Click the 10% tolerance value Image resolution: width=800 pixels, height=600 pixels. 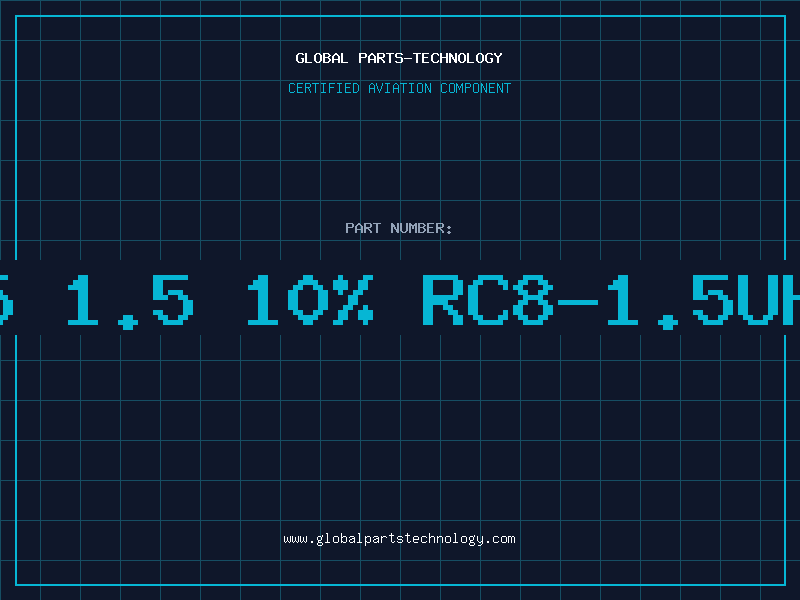[x=310, y=301]
